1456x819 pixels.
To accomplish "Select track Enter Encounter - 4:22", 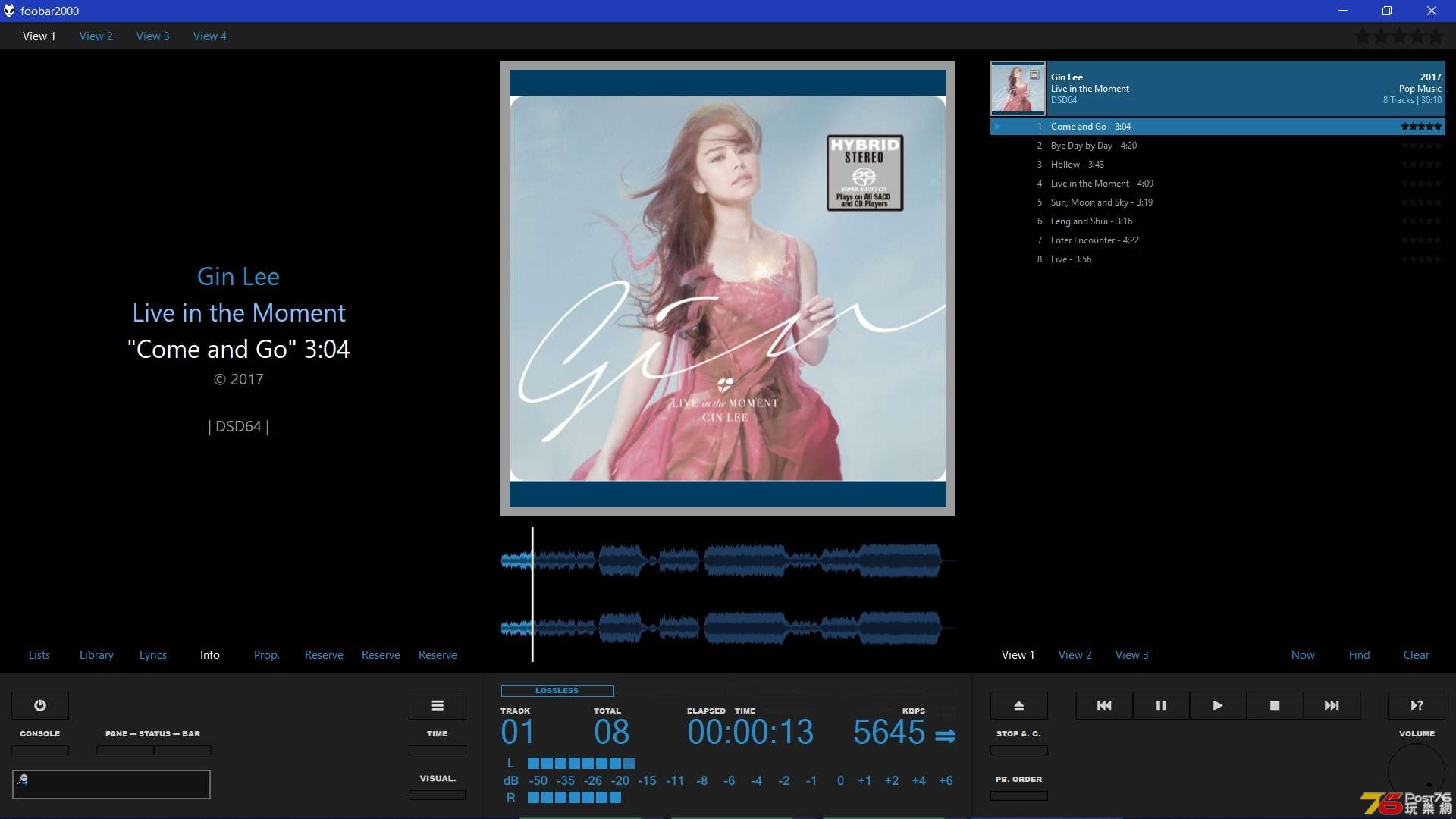I will point(1217,240).
